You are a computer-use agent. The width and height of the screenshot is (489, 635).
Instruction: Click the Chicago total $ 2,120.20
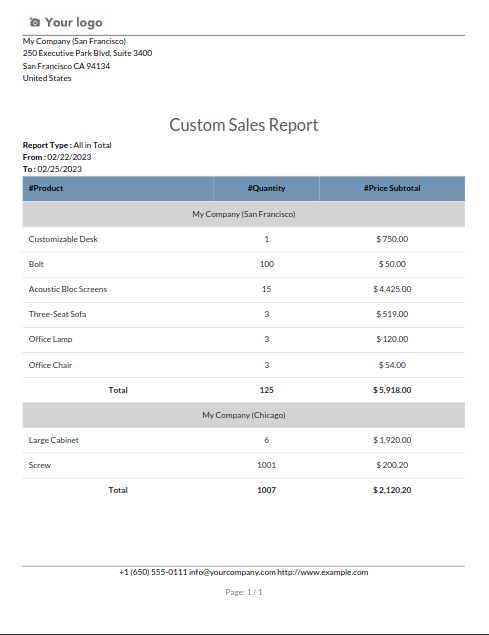point(392,490)
